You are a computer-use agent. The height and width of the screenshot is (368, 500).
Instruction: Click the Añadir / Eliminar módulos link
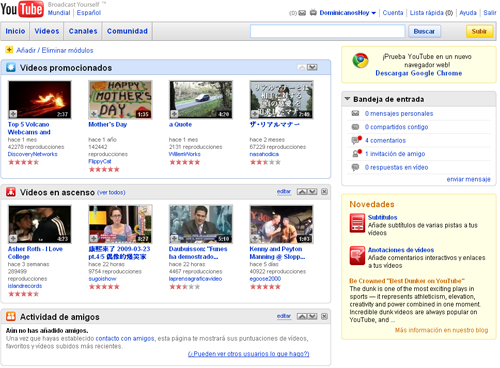pyautogui.click(x=55, y=50)
